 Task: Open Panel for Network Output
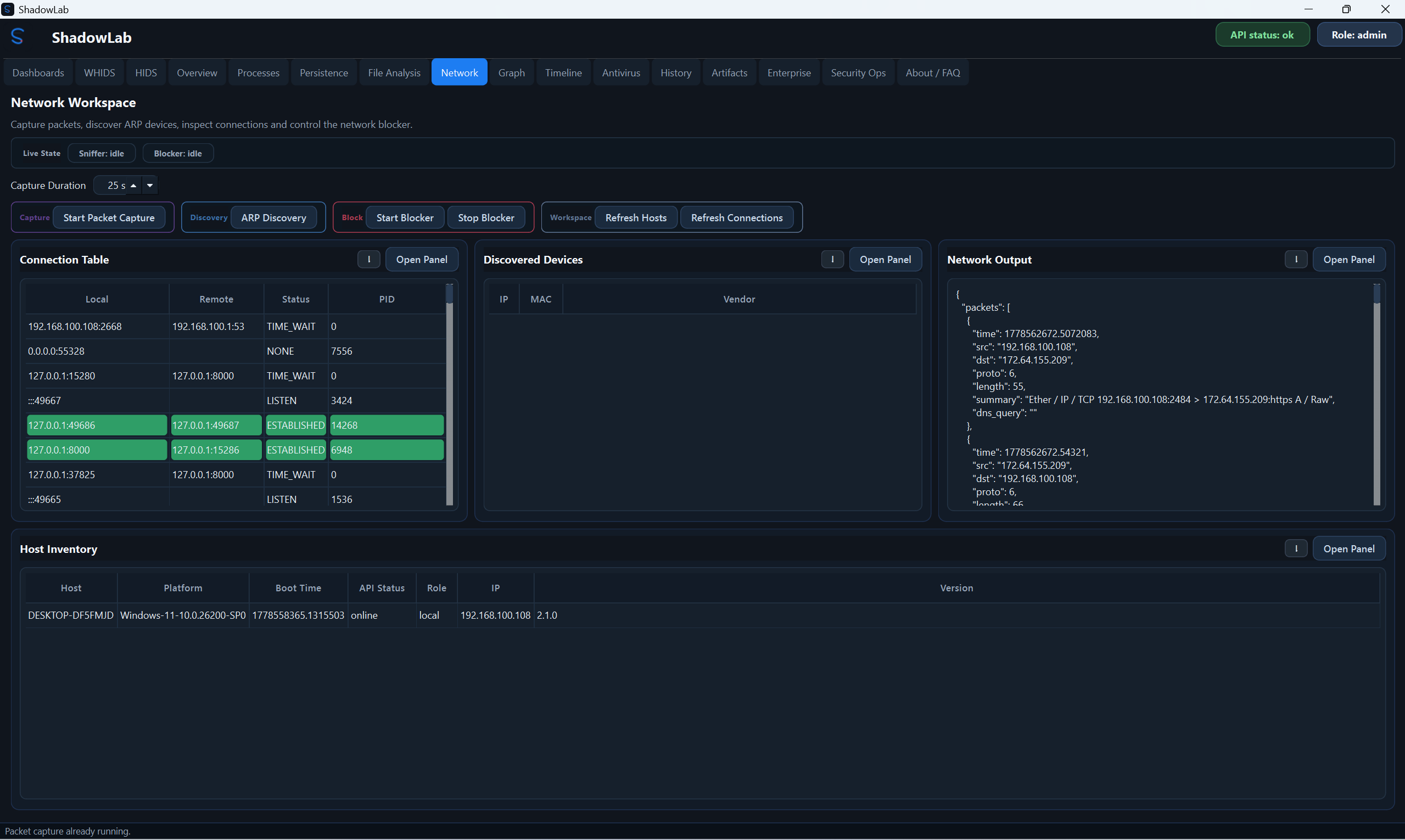click(x=1350, y=259)
